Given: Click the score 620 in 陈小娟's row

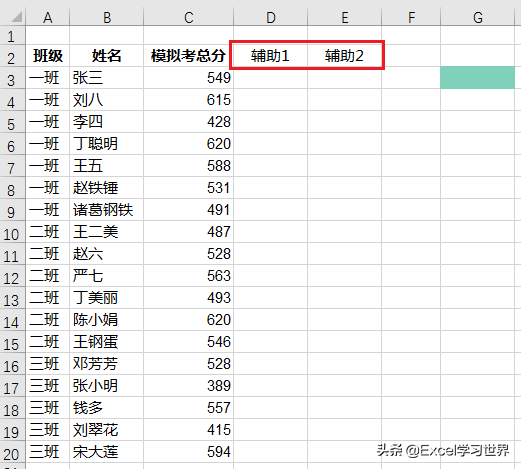Looking at the screenshot, I should 189,320.
